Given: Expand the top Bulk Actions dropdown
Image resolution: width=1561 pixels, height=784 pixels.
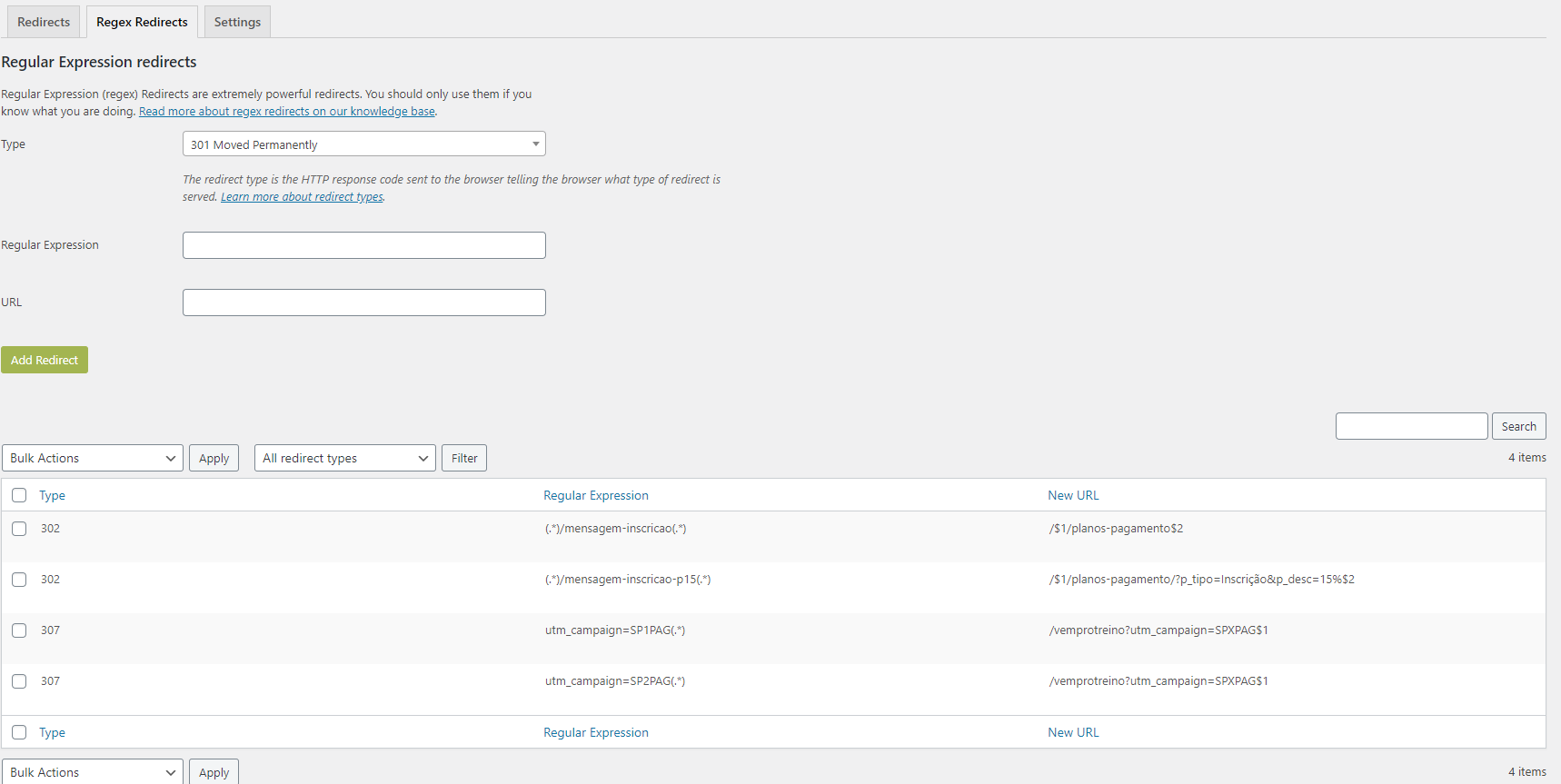Looking at the screenshot, I should 93,458.
